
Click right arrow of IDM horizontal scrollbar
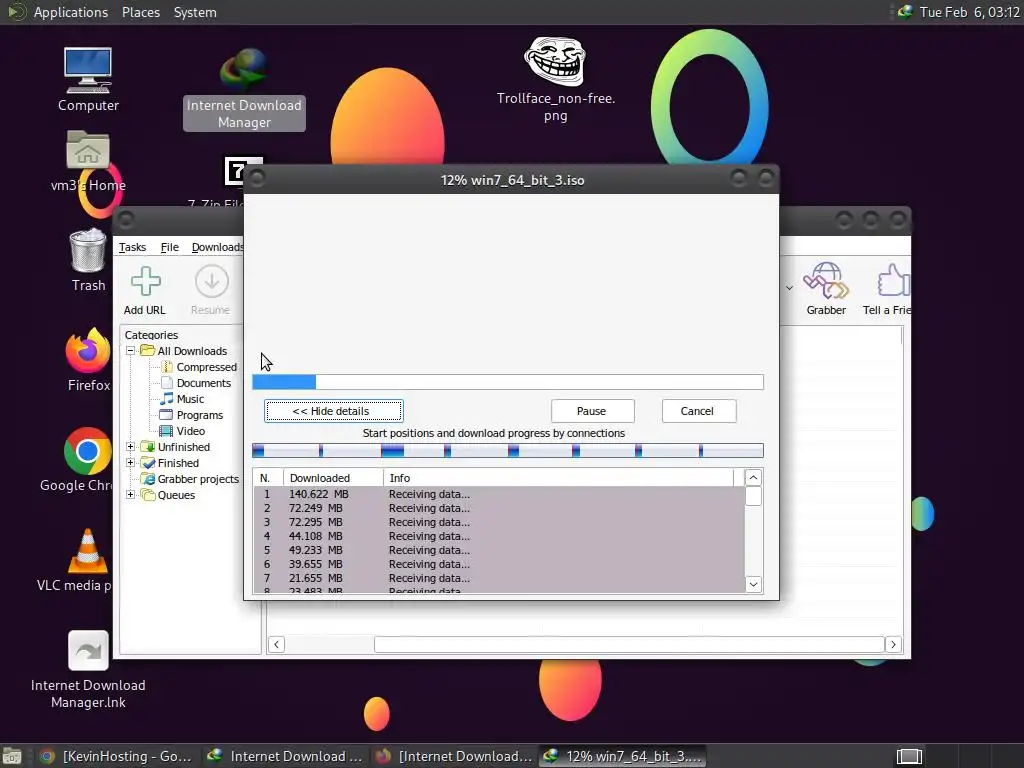click(x=893, y=645)
